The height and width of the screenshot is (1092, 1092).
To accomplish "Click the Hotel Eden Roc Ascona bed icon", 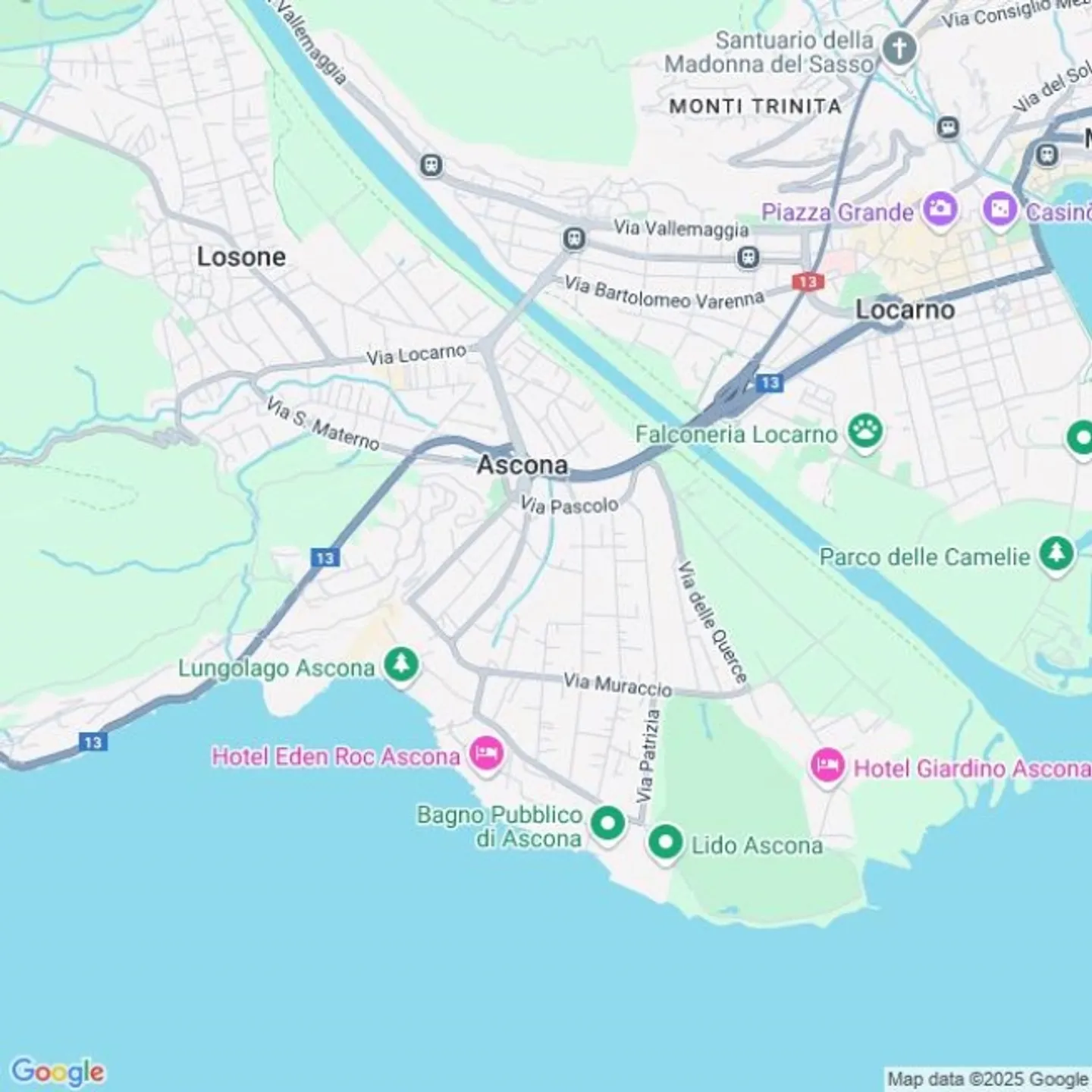I will [486, 754].
